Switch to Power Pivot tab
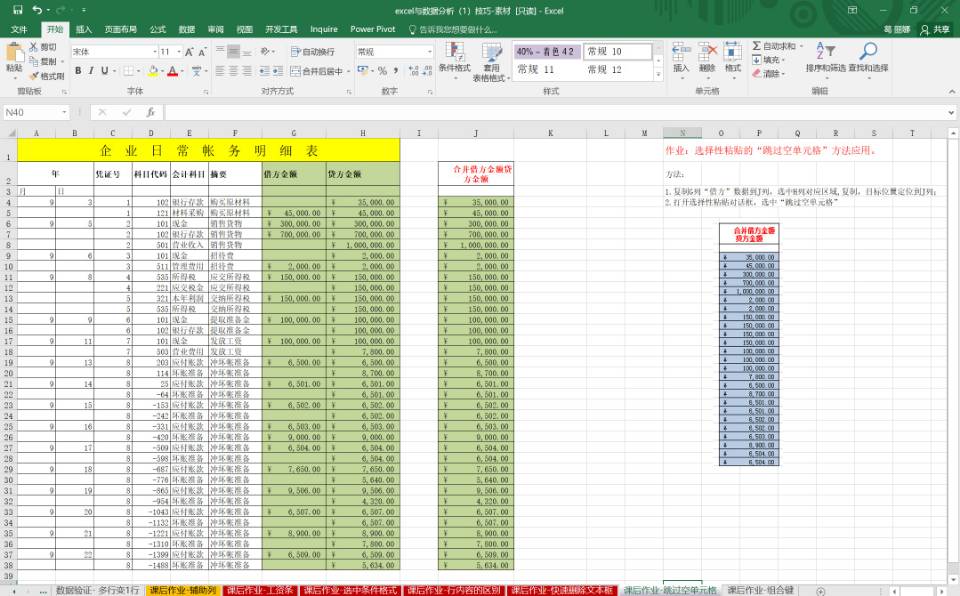 click(373, 29)
